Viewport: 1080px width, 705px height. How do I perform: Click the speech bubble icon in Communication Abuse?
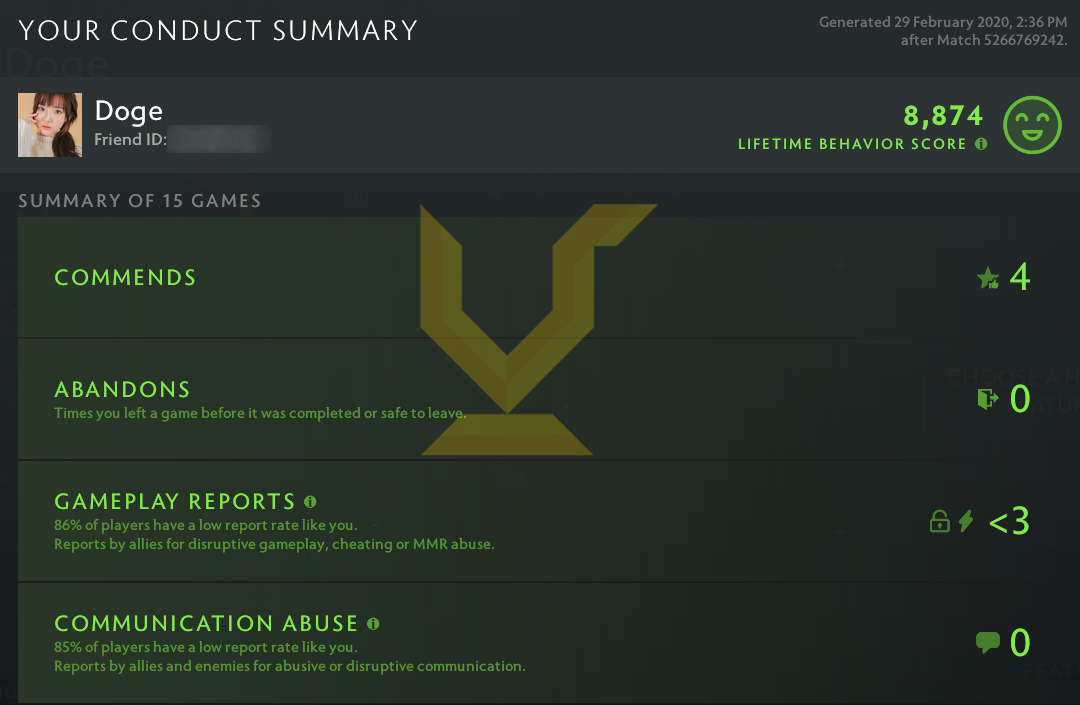(987, 642)
